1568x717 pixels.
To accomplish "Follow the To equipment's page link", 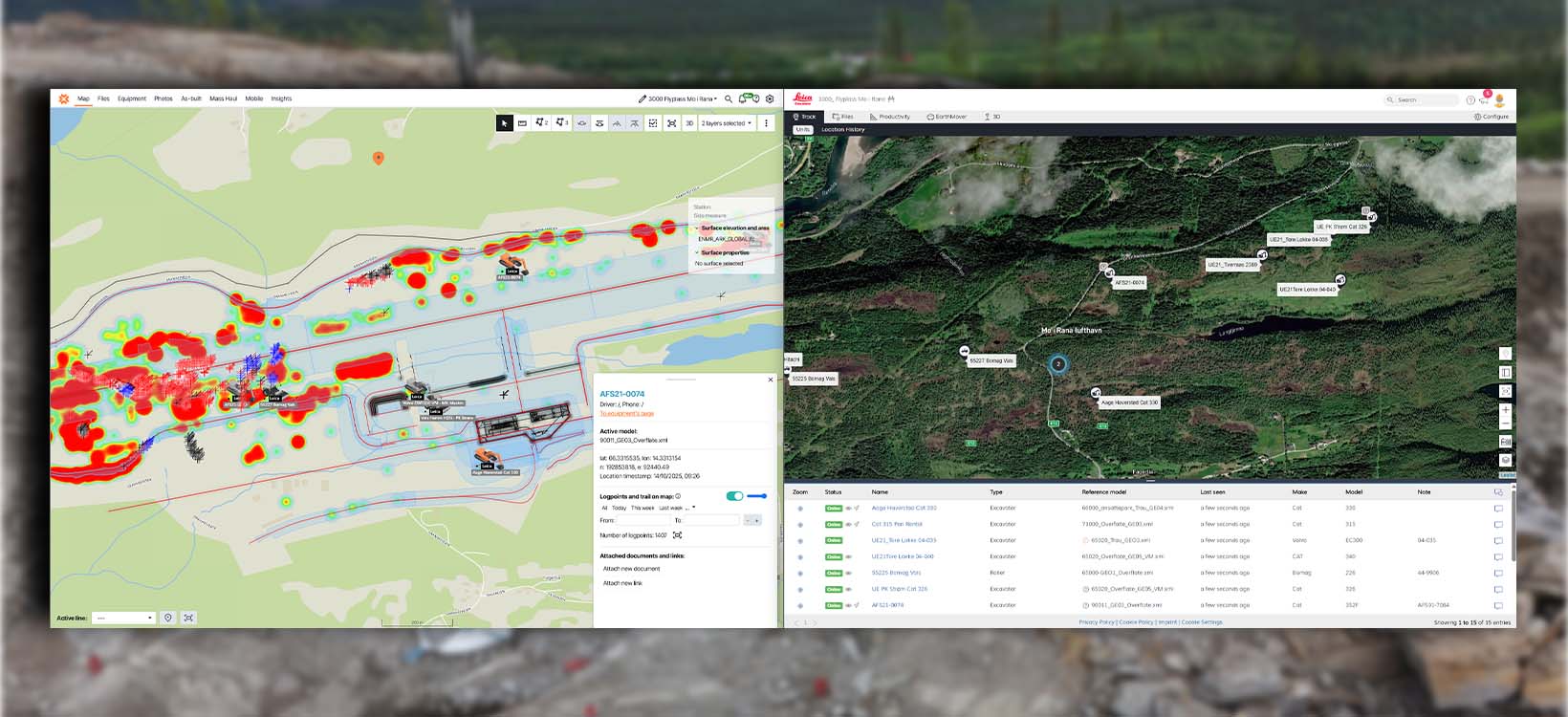I will (626, 414).
